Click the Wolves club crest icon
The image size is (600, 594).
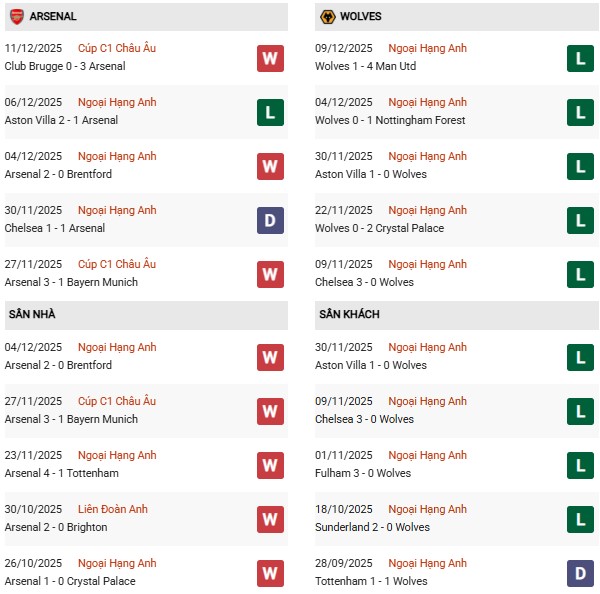tap(326, 16)
